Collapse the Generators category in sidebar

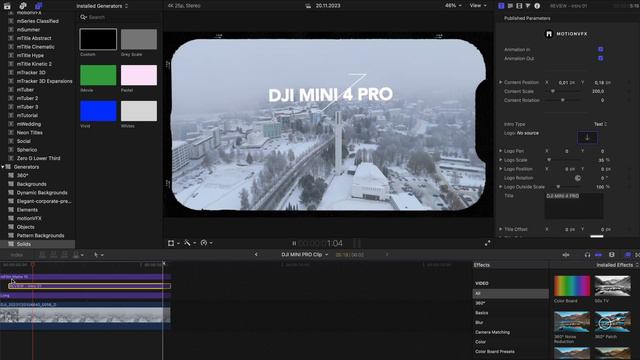click(x=3, y=167)
